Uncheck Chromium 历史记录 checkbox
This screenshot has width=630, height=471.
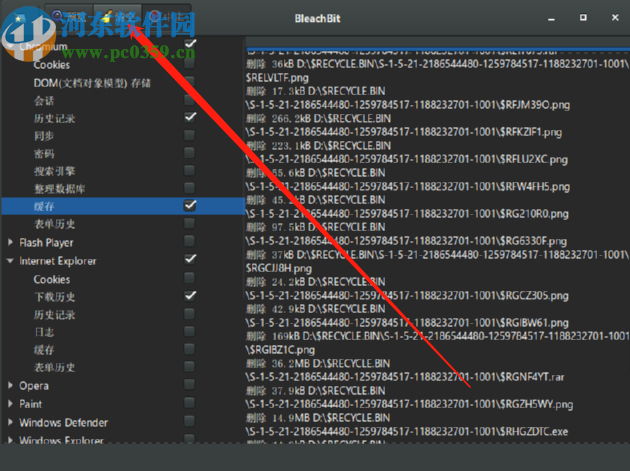click(x=190, y=117)
